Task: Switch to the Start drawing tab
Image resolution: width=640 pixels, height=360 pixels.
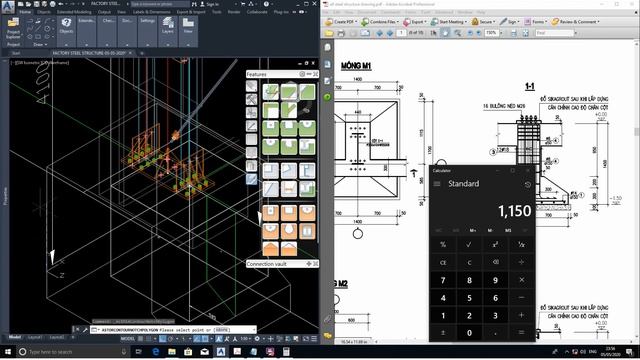Action: 16,53
